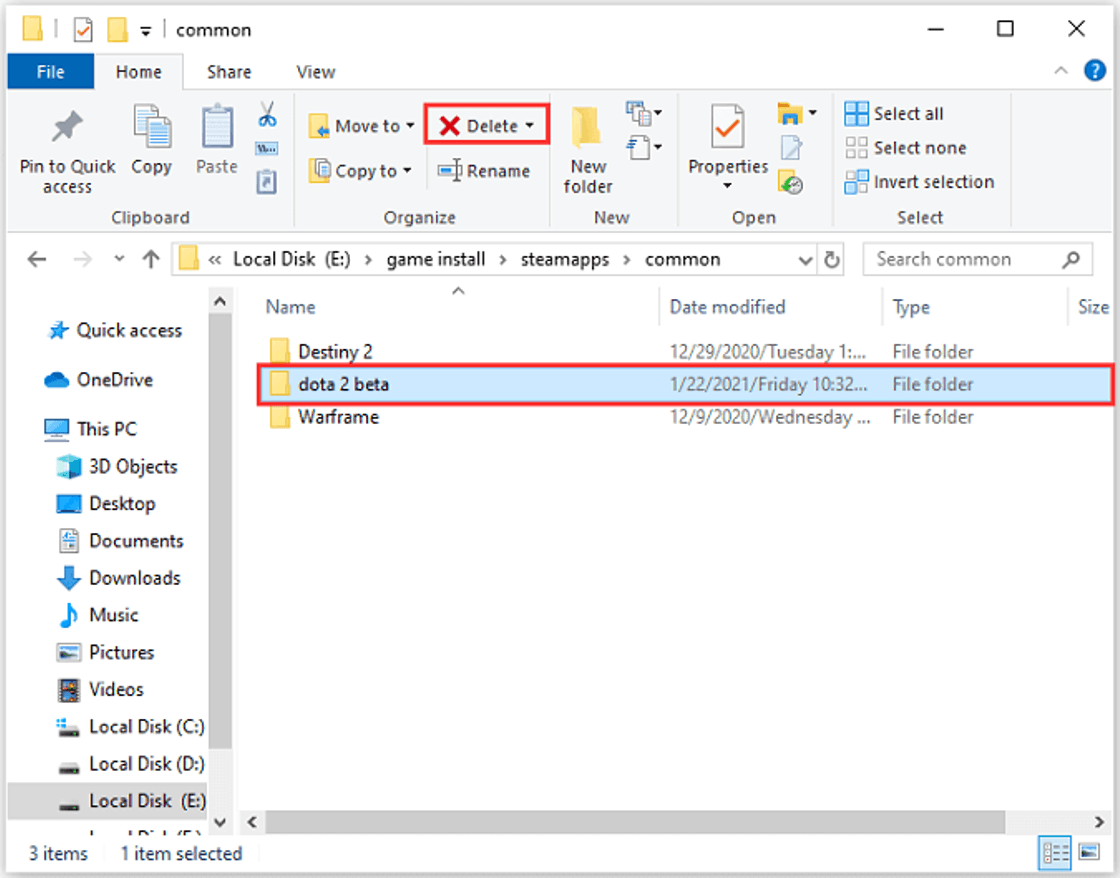Click inside the Search common box
The width and height of the screenshot is (1120, 878).
click(x=960, y=259)
